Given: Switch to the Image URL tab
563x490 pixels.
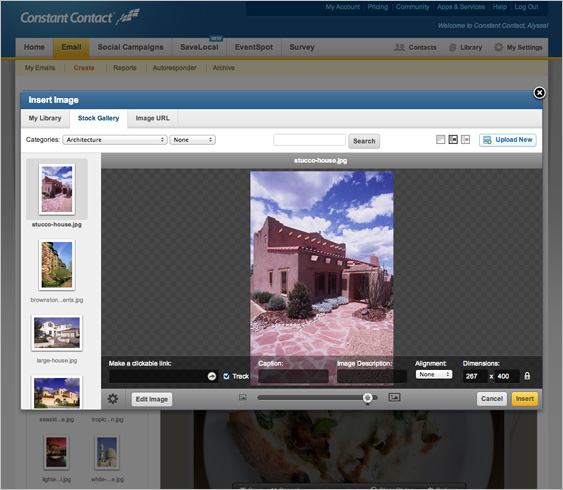Looking at the screenshot, I should 153,118.
